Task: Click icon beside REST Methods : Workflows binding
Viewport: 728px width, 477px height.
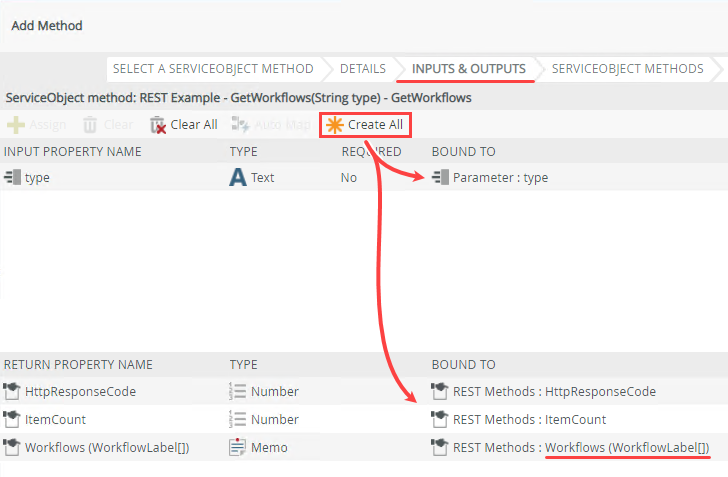Action: [x=440, y=447]
